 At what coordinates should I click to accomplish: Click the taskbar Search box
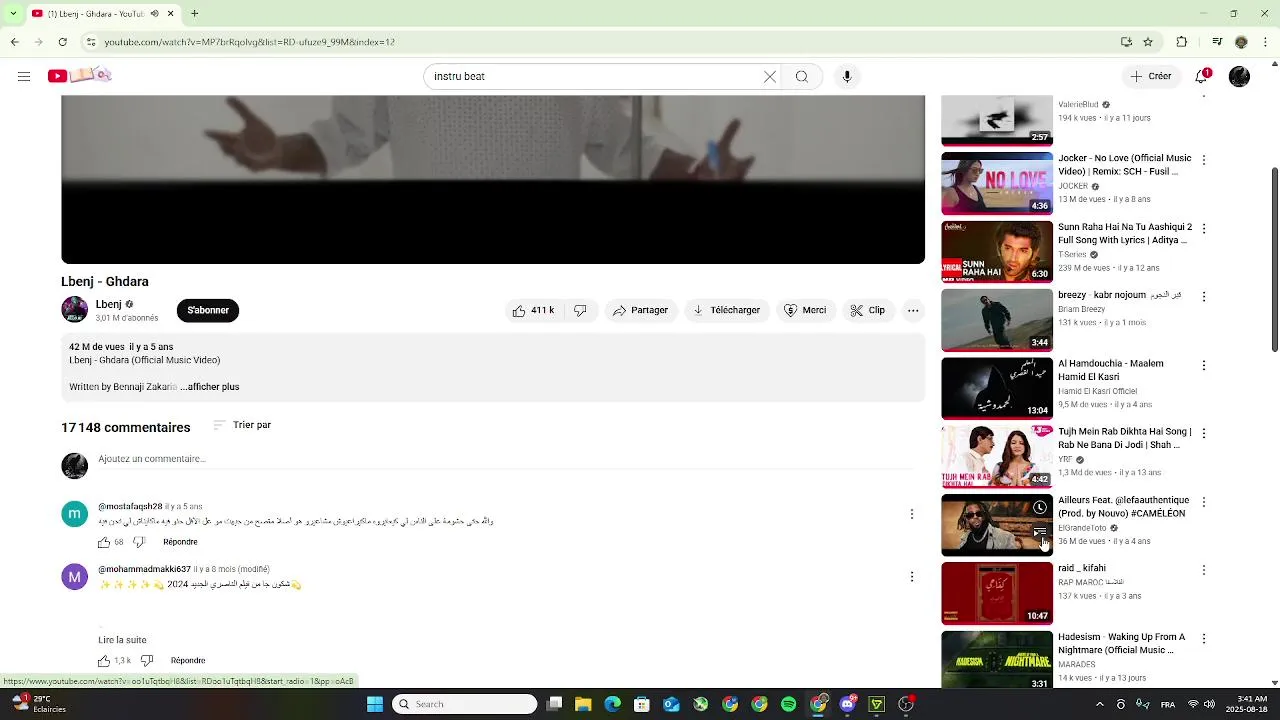pyautogui.click(x=465, y=704)
